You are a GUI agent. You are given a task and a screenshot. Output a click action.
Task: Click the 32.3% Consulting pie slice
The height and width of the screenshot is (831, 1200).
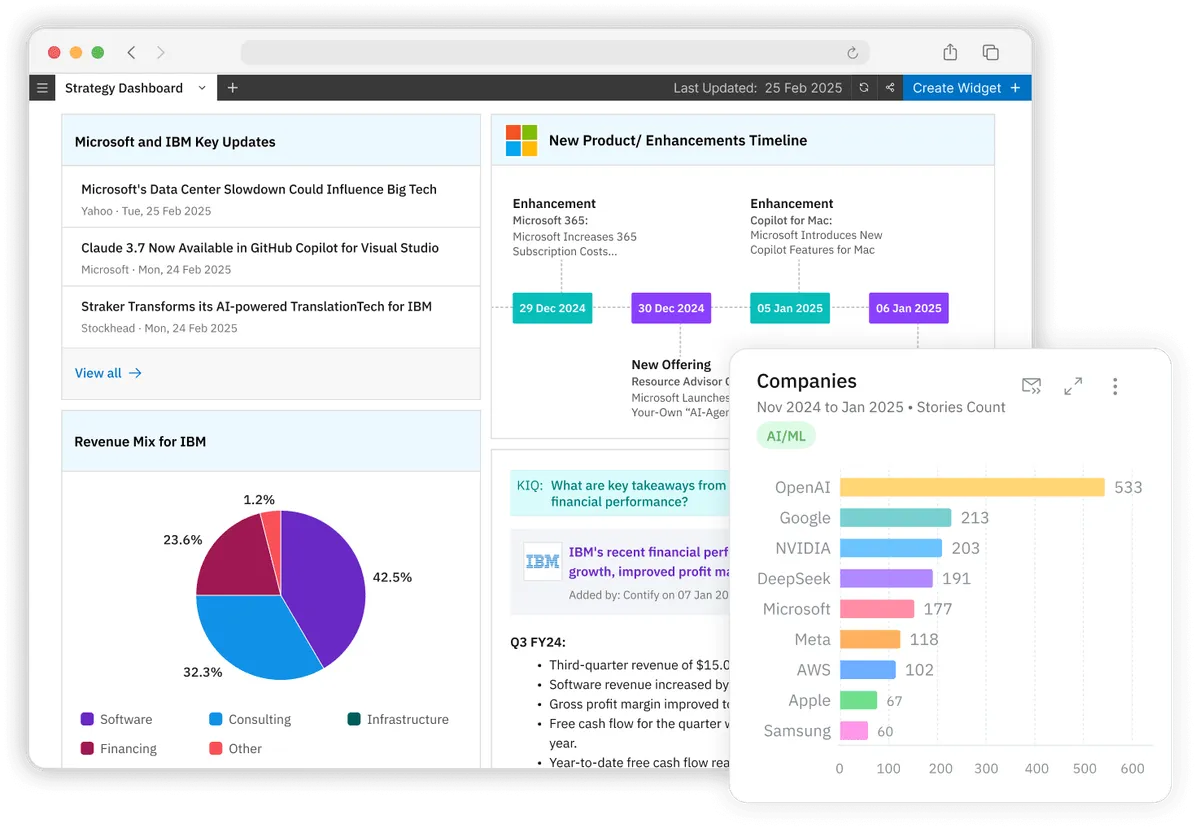255,638
